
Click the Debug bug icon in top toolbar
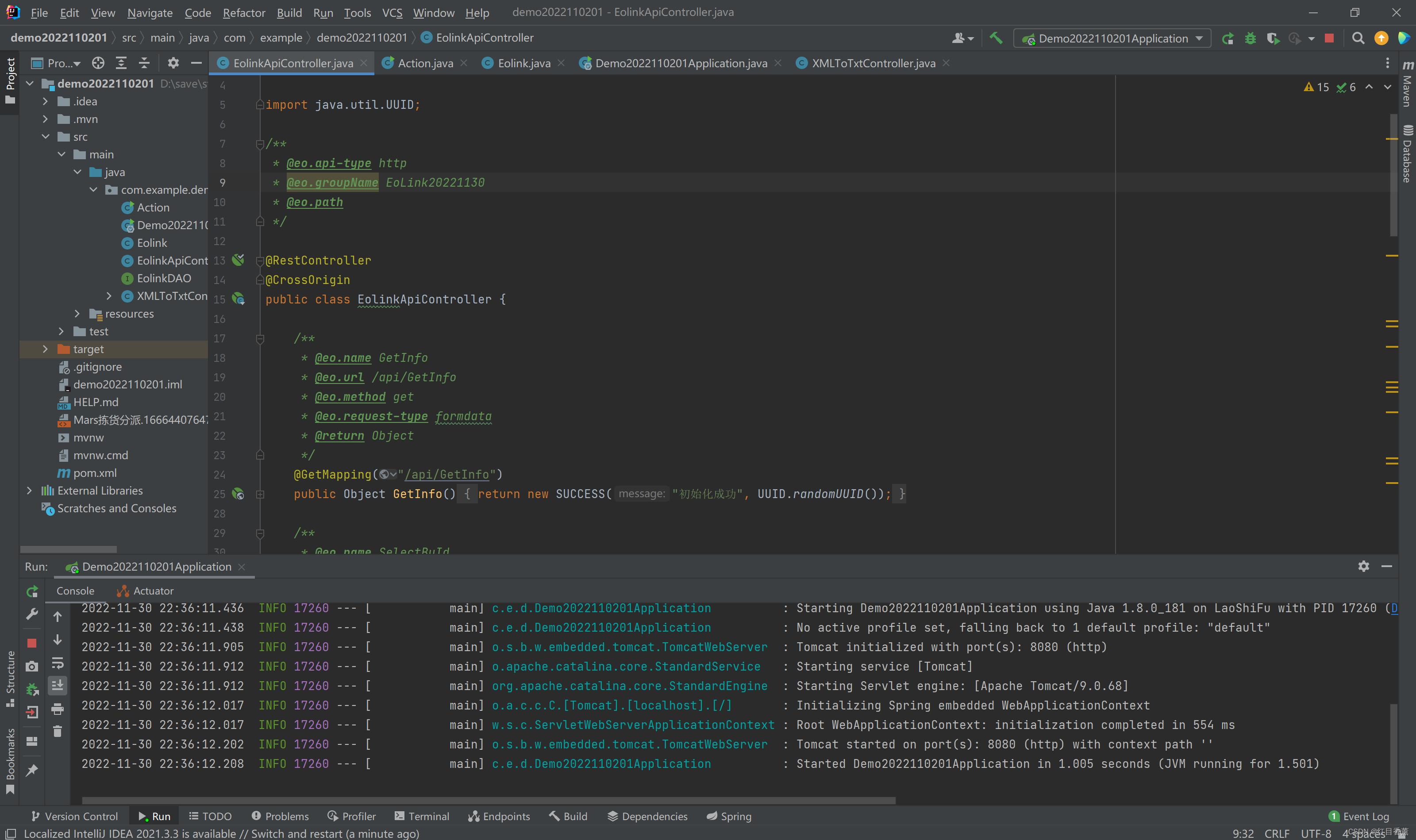1251,38
